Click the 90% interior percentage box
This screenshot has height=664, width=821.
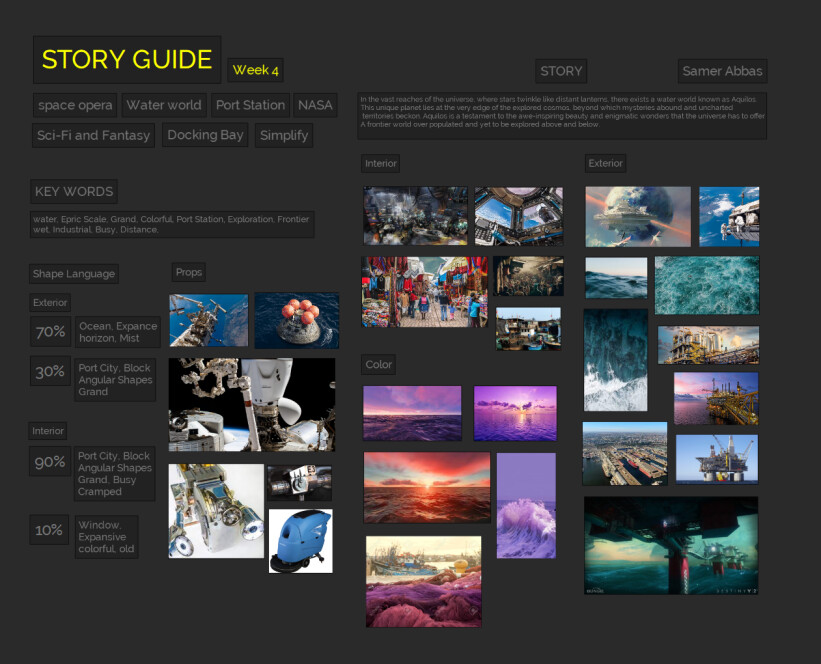coord(50,462)
